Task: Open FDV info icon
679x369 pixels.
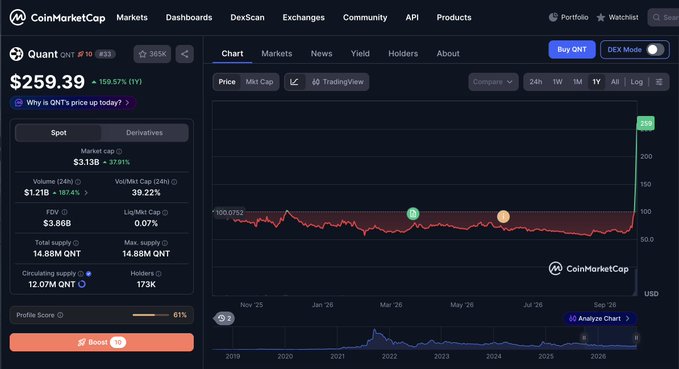Action: coord(64,212)
